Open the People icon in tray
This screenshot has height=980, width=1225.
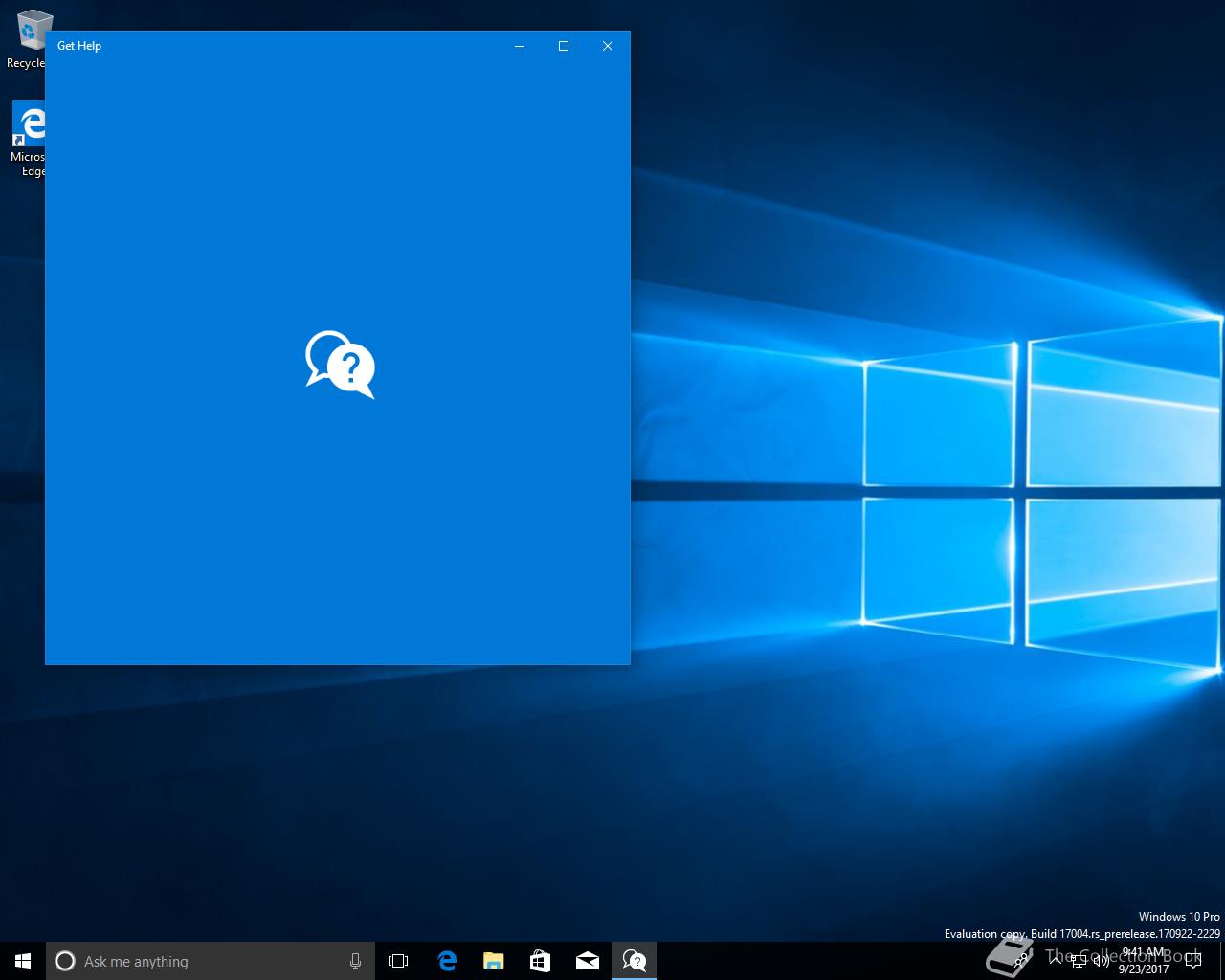[x=1021, y=961]
